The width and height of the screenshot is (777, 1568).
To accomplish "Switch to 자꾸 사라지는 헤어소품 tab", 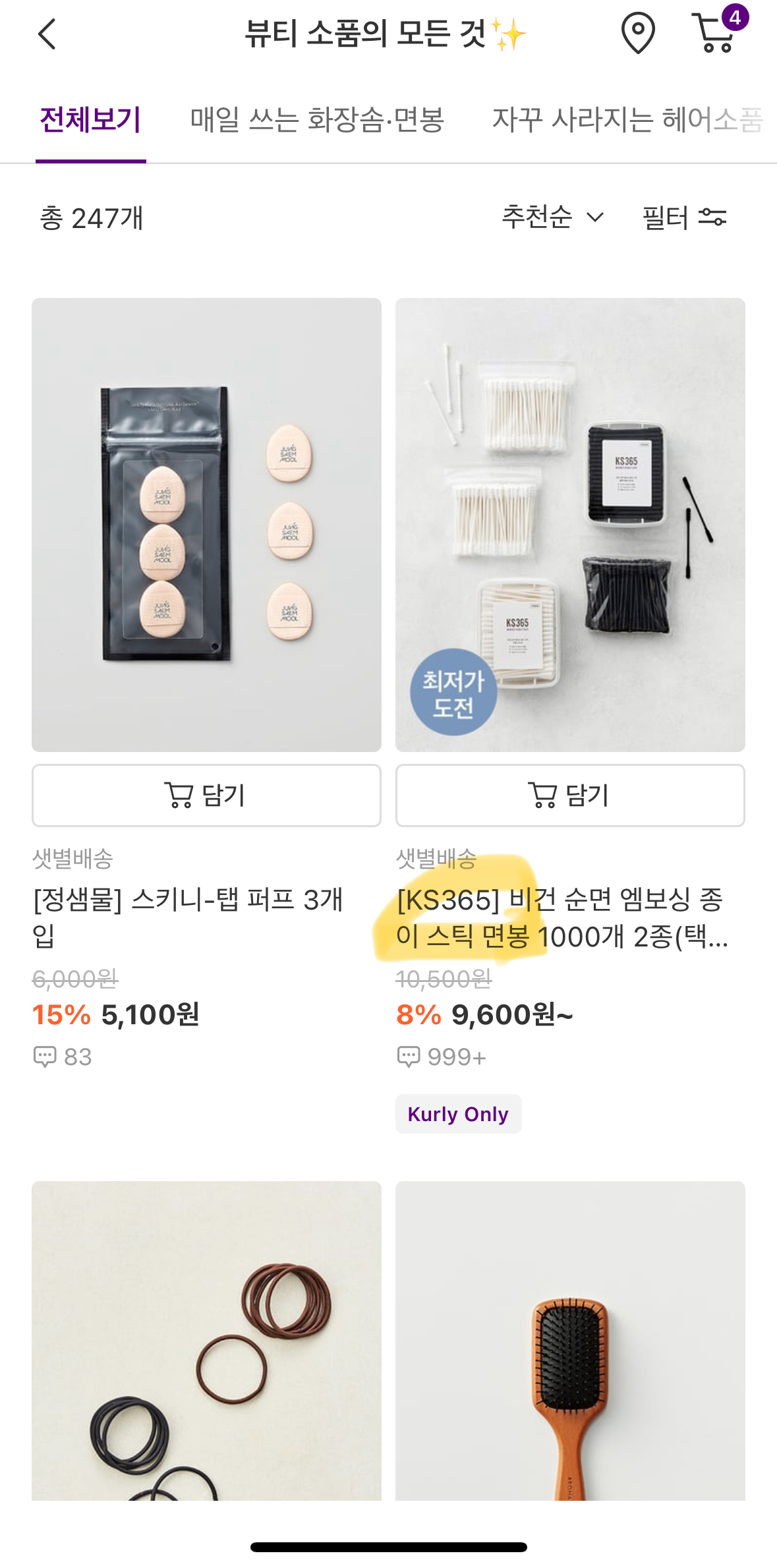I will pyautogui.click(x=627, y=120).
